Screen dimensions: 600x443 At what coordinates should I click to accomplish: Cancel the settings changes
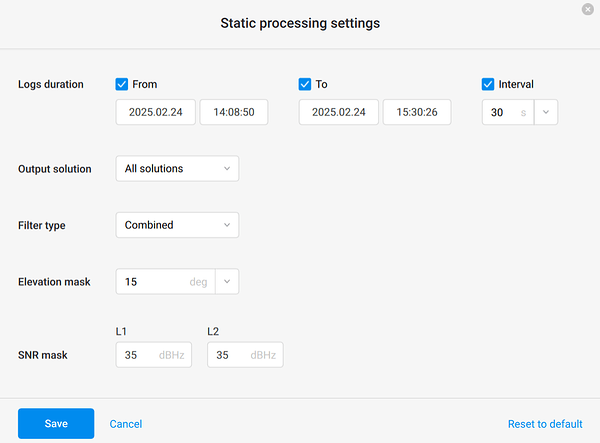click(x=126, y=424)
